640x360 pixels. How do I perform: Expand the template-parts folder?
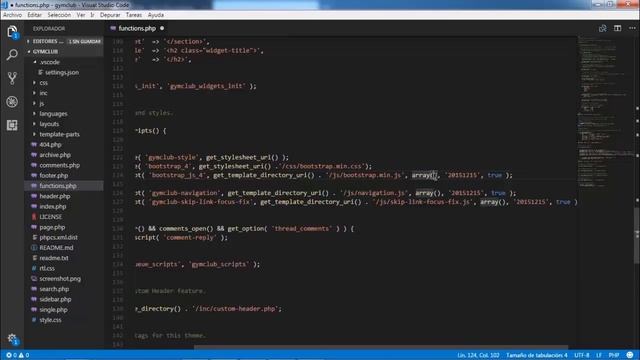pos(64,134)
